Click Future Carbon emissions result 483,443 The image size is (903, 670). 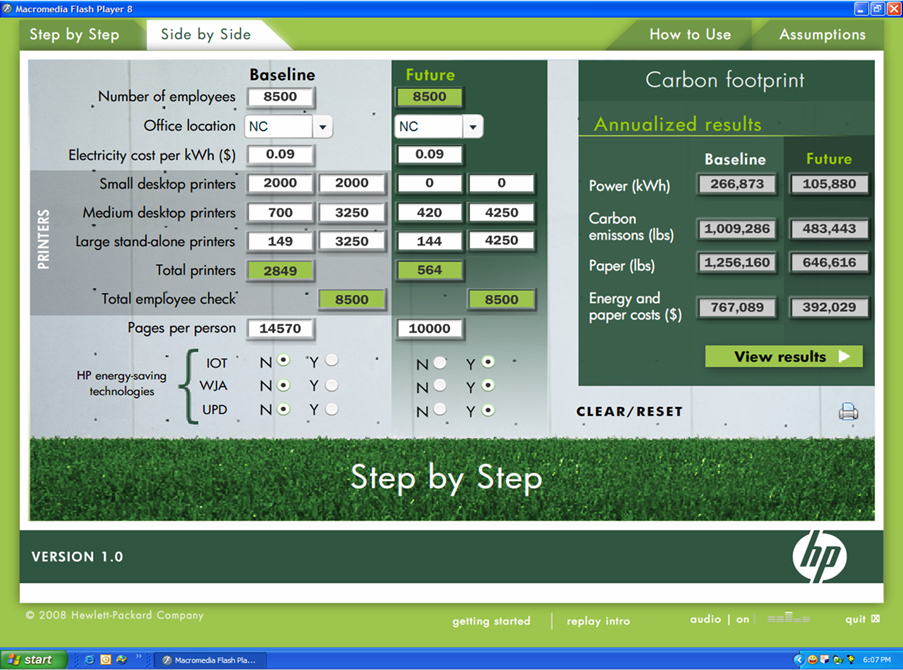(x=829, y=229)
